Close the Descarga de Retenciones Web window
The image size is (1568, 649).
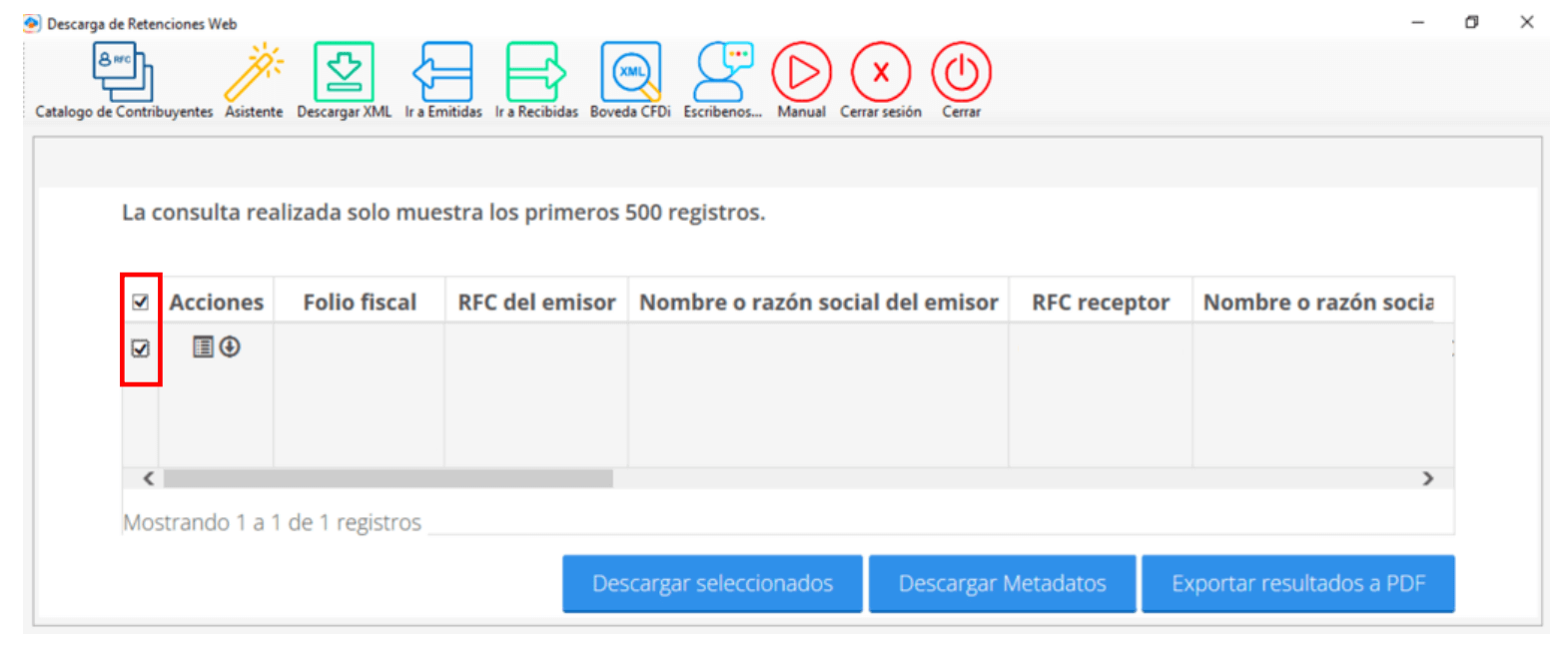(x=1526, y=22)
